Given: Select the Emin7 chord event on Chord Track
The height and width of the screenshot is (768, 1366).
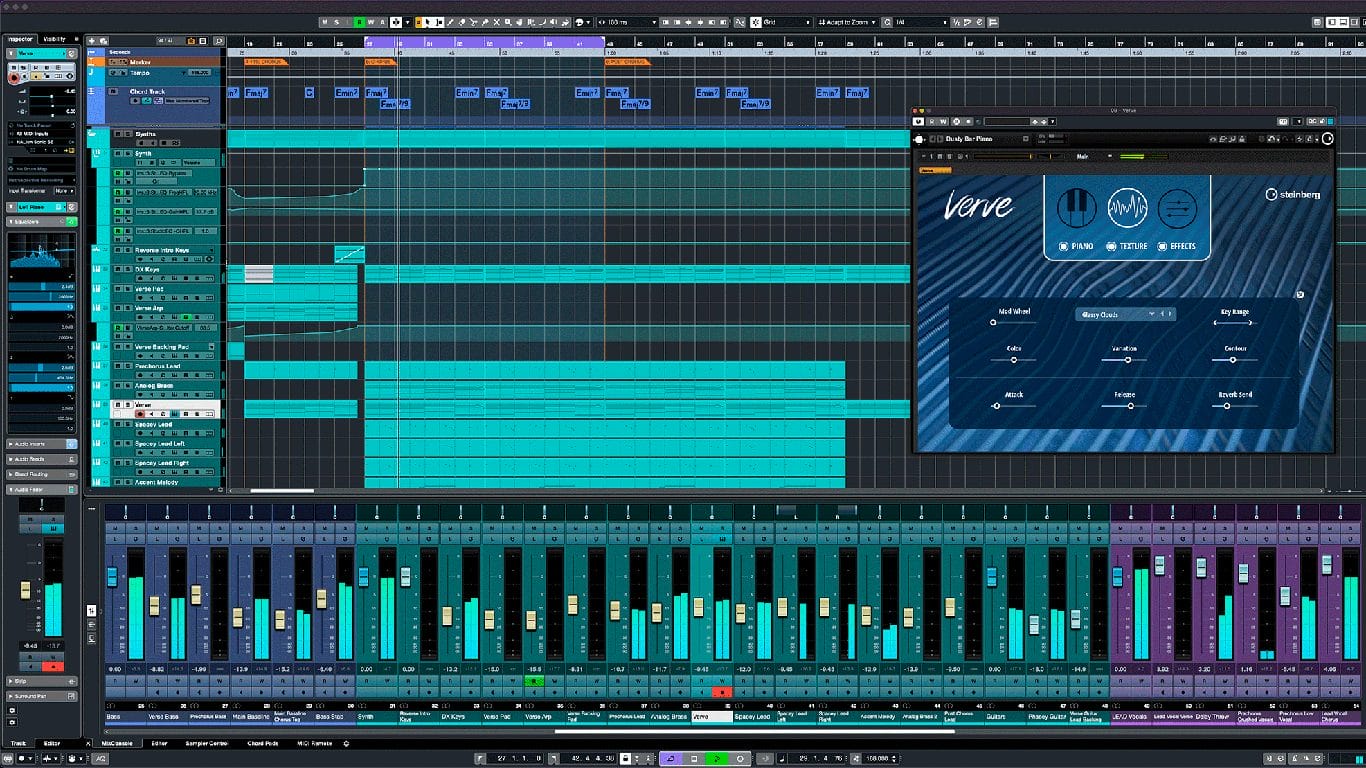Looking at the screenshot, I should click(x=346, y=93).
